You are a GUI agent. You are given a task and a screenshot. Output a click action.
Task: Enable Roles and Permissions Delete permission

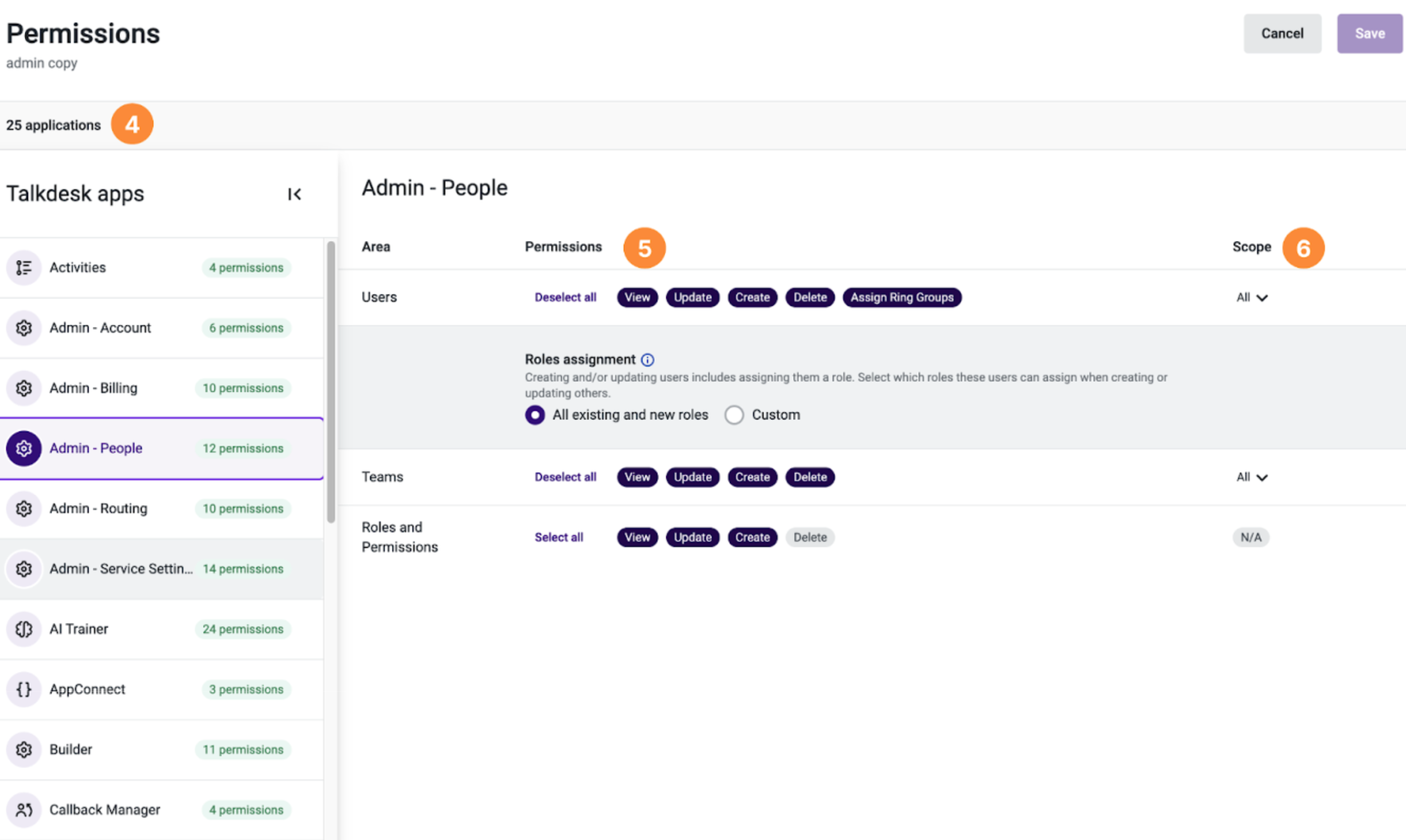[x=810, y=537]
